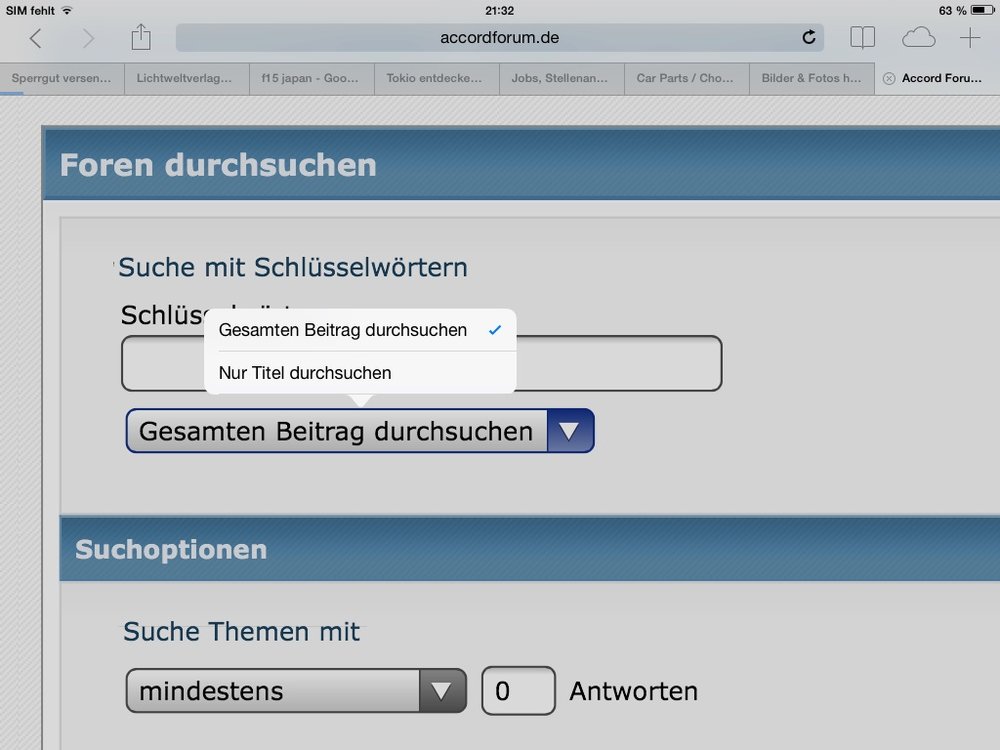Tap the Safari forward arrow
Screen dimensions: 1000x750
click(88, 39)
